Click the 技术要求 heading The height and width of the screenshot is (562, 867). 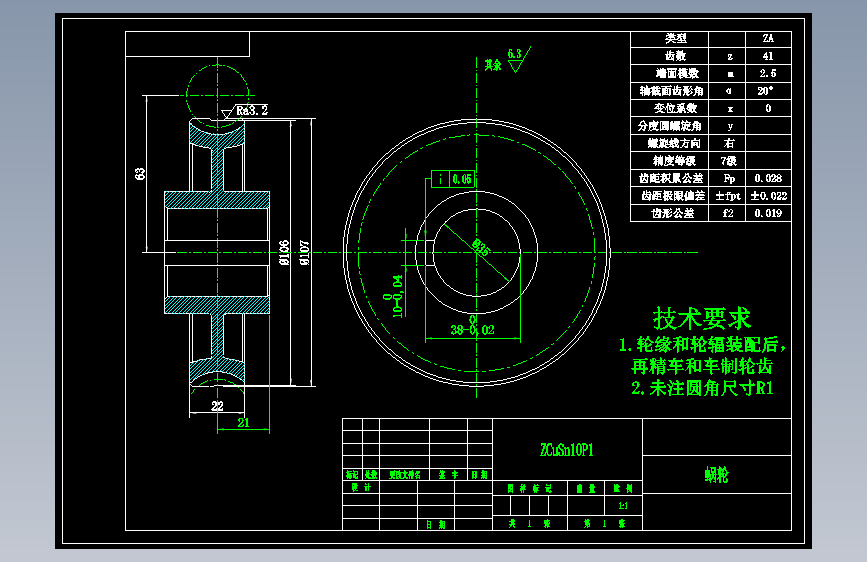pyautogui.click(x=702, y=319)
